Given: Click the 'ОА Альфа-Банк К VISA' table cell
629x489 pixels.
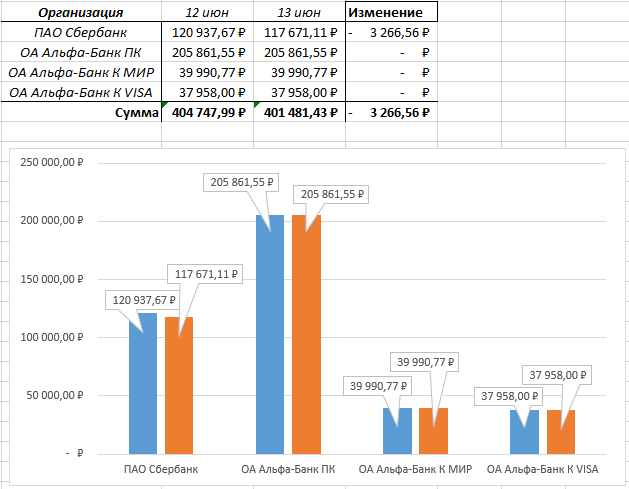Looking at the screenshot, I should coord(81,92).
